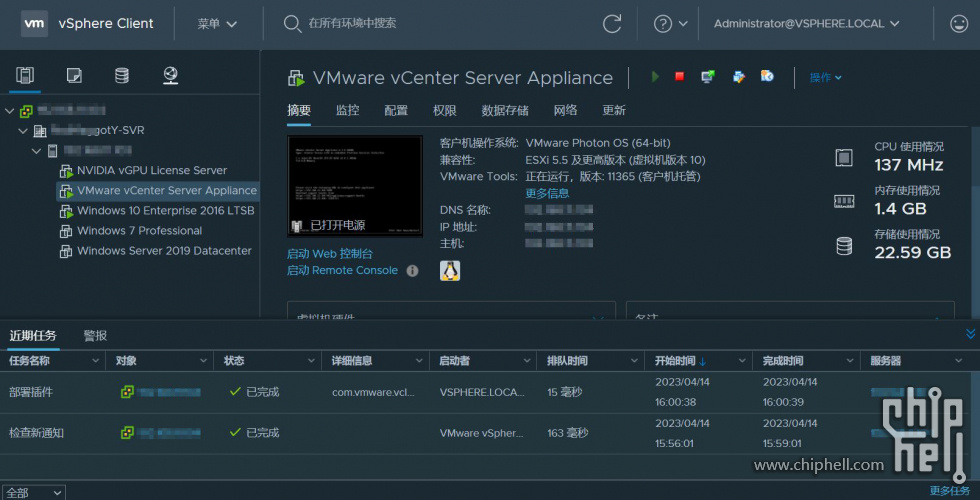Click the 检查新通知 task name
Screen dimensions: 980x500
click(36, 432)
